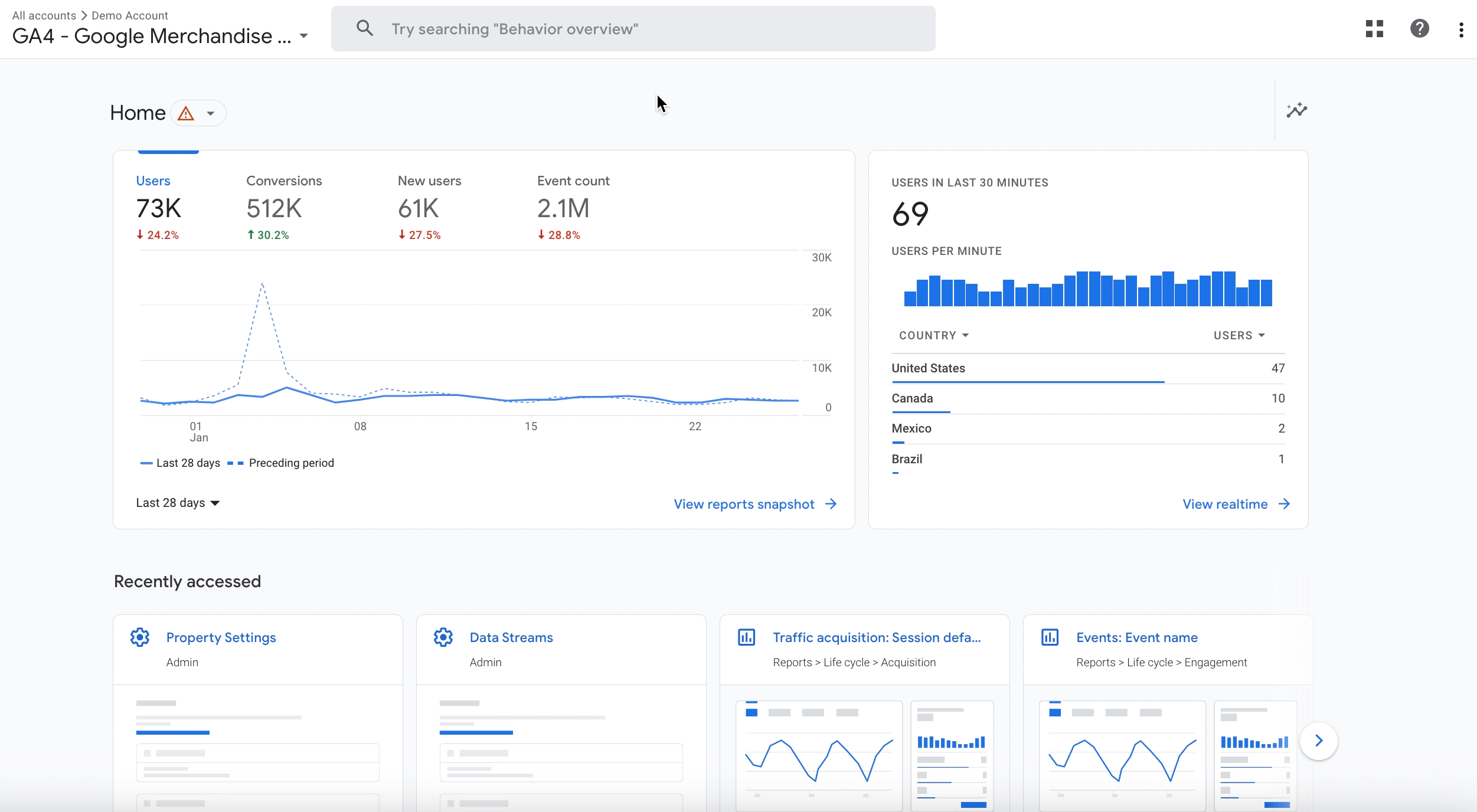Viewport: 1477px width, 812px height.
Task: Click the Data Streams gear icon
Action: point(443,636)
